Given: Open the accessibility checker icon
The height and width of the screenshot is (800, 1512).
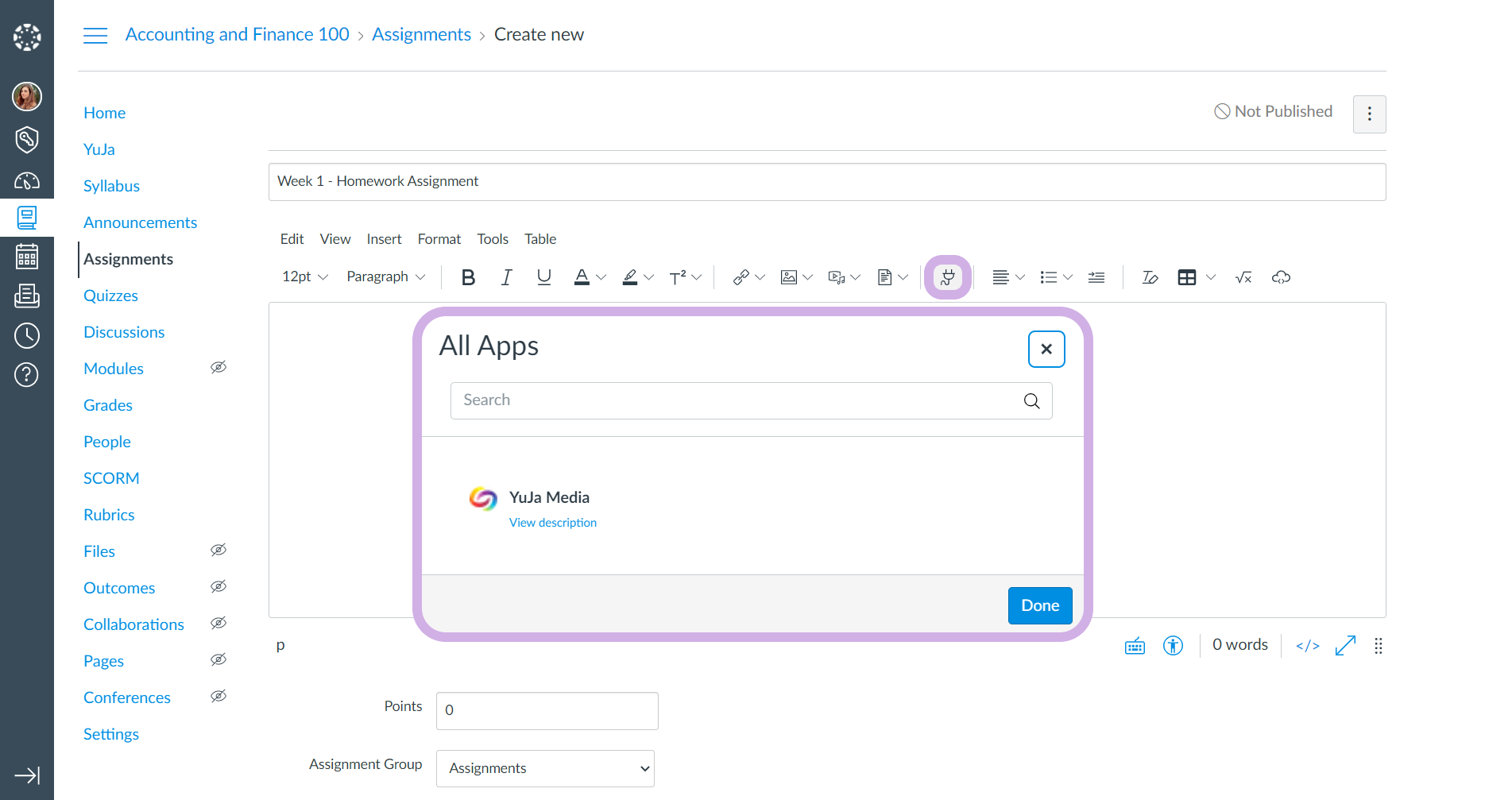Looking at the screenshot, I should pos(1173,646).
